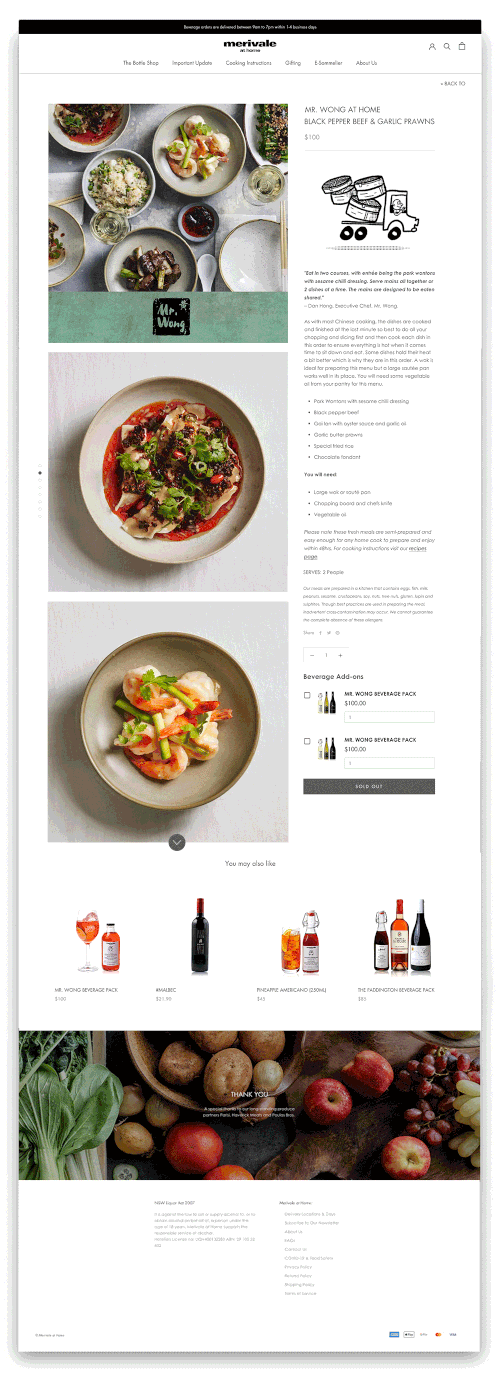
Task: Tick the second Mr. Wong Beverage Pack checkbox
Action: (307, 741)
